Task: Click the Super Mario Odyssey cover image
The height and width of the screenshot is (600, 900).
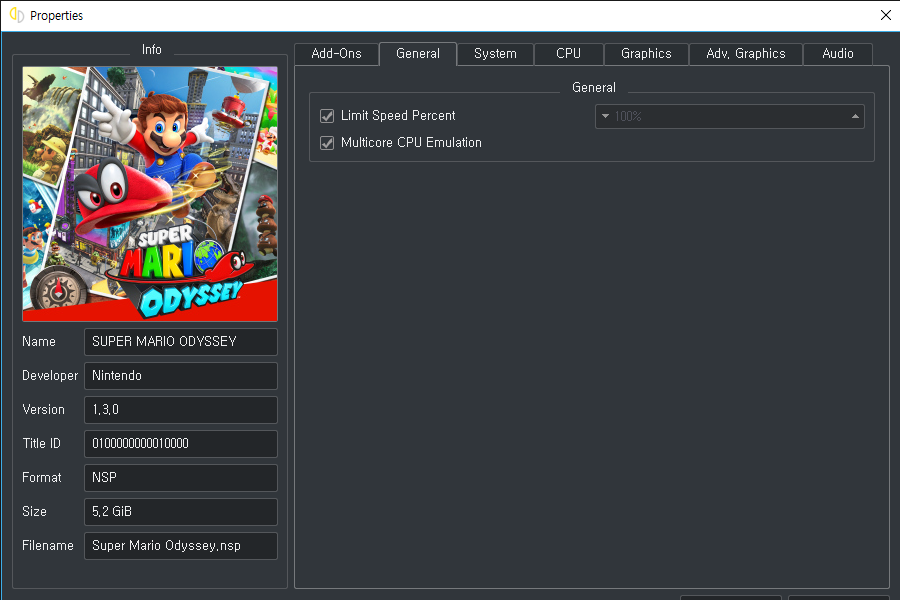Action: (150, 194)
